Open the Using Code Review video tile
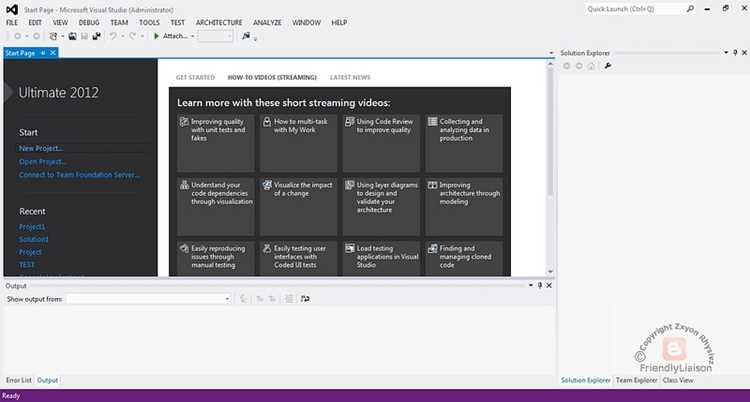 pos(381,143)
